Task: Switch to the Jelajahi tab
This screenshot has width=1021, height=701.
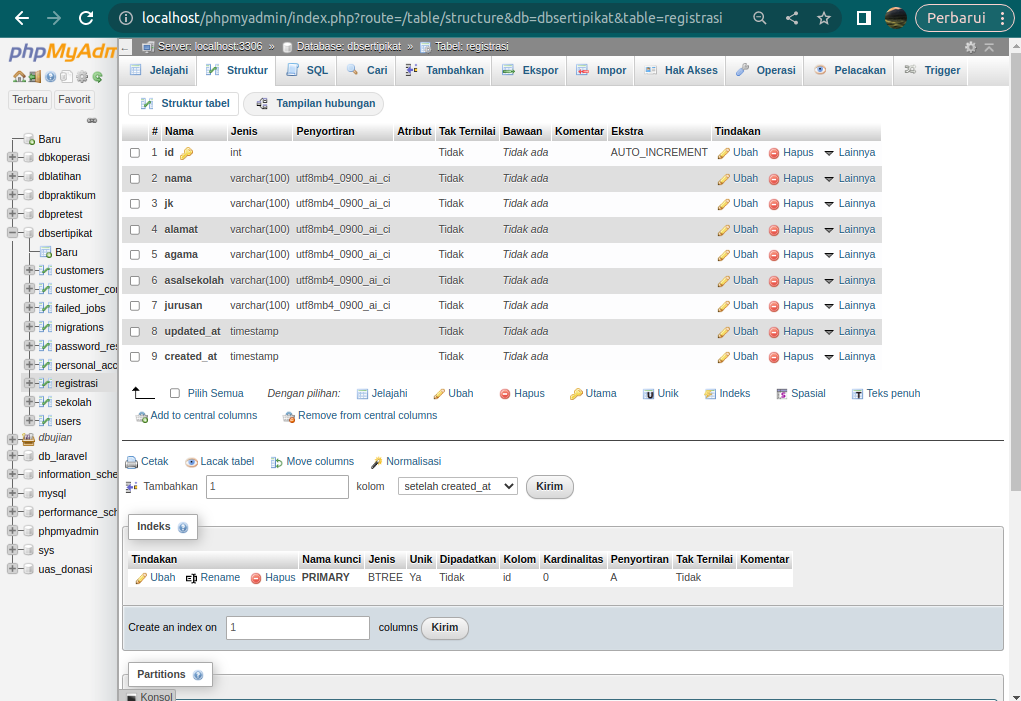Action: tap(159, 70)
